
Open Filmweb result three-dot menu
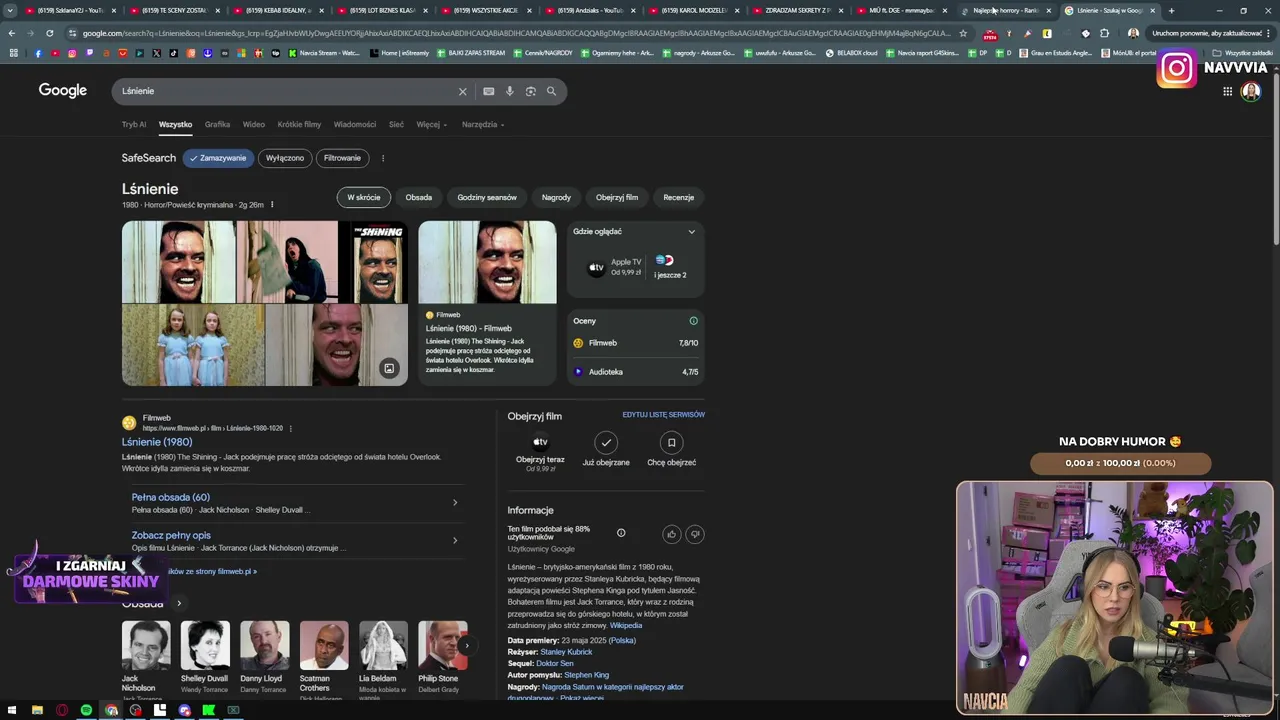click(x=290, y=428)
